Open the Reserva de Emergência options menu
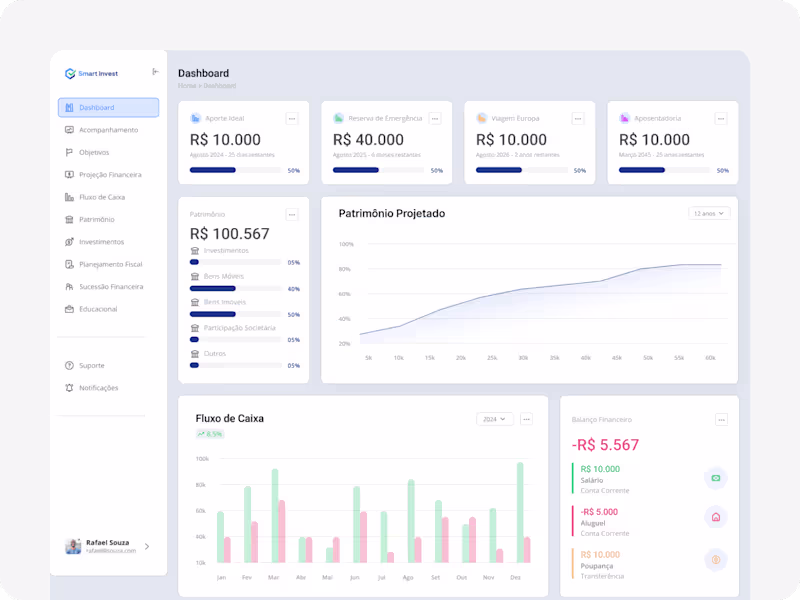800x600 pixels. (x=435, y=117)
